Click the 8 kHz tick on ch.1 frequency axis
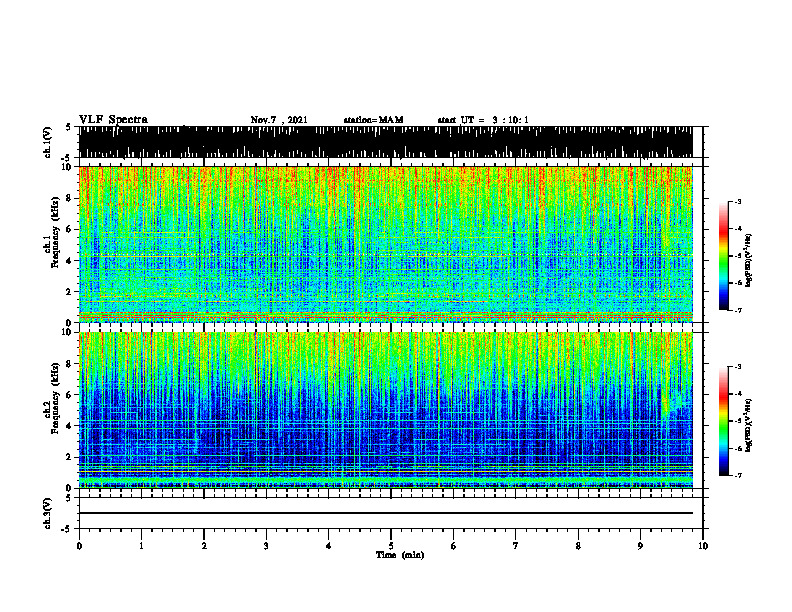This screenshot has height=612, width=792. (x=70, y=198)
